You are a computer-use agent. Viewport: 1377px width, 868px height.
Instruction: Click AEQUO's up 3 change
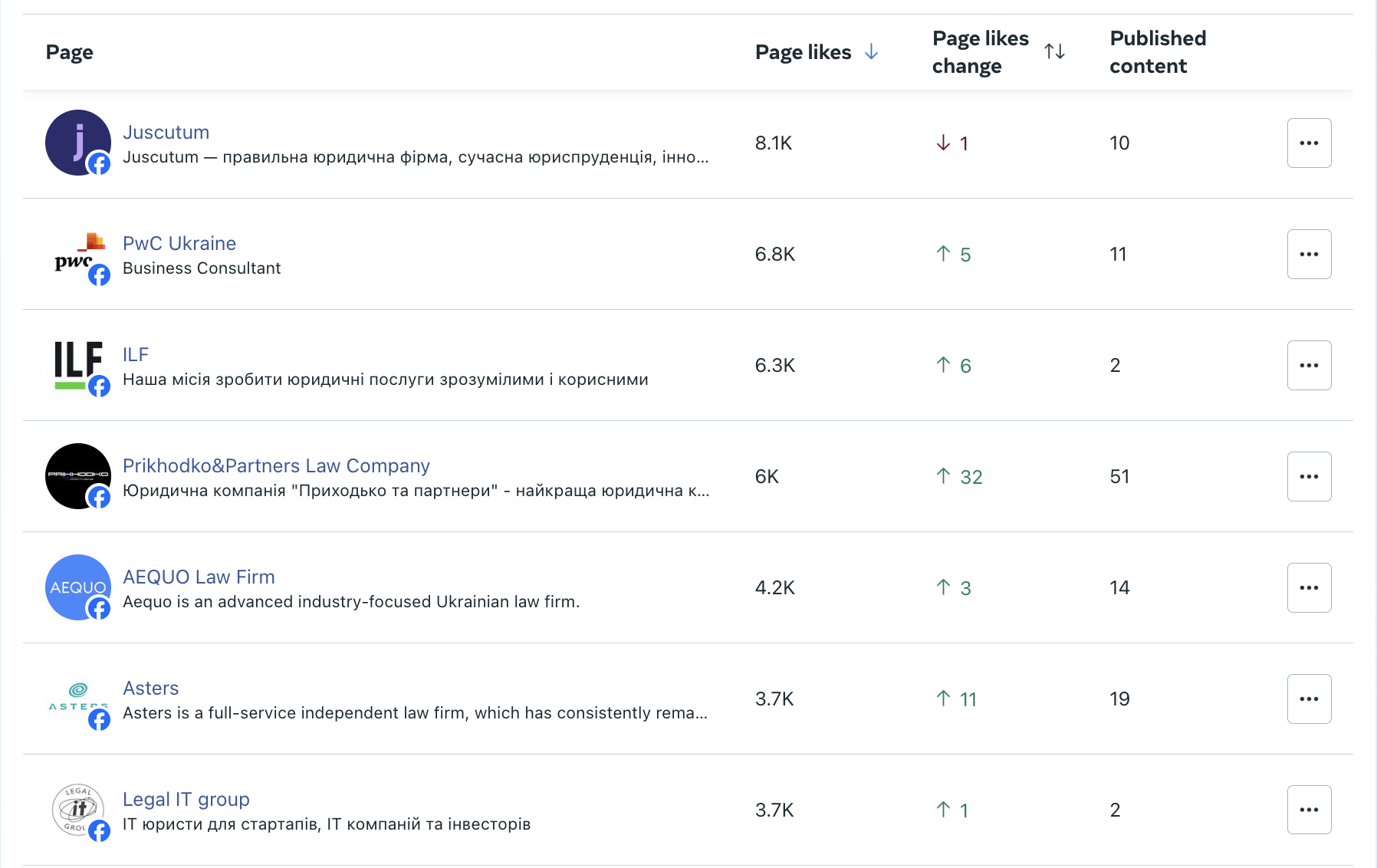pos(953,588)
